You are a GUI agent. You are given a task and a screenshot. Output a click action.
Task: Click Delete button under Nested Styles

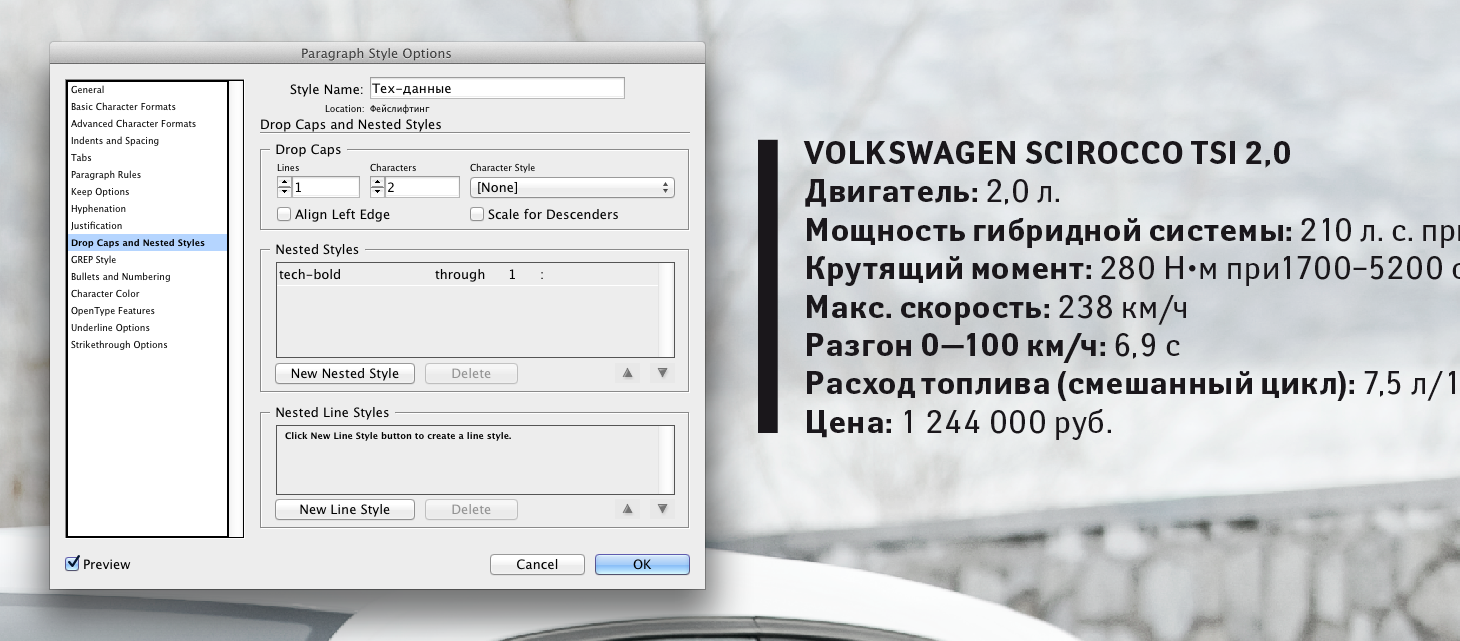471,373
